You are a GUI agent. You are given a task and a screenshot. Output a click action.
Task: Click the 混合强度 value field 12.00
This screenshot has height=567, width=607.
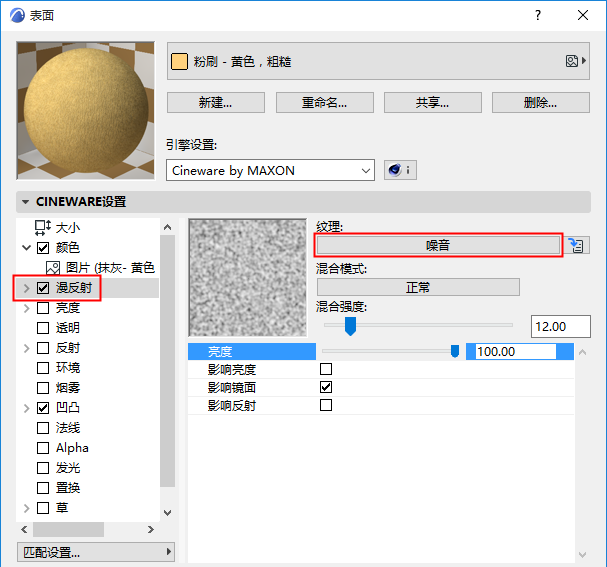coord(561,326)
